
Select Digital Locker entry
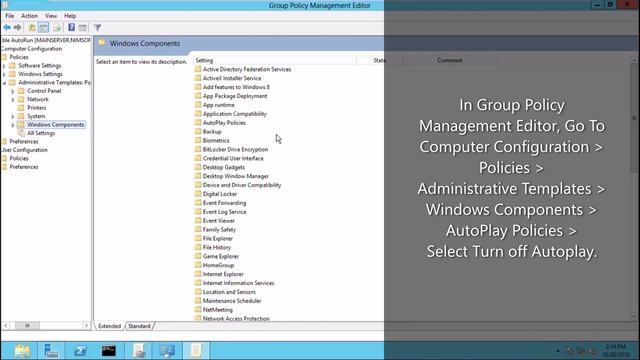(220, 194)
